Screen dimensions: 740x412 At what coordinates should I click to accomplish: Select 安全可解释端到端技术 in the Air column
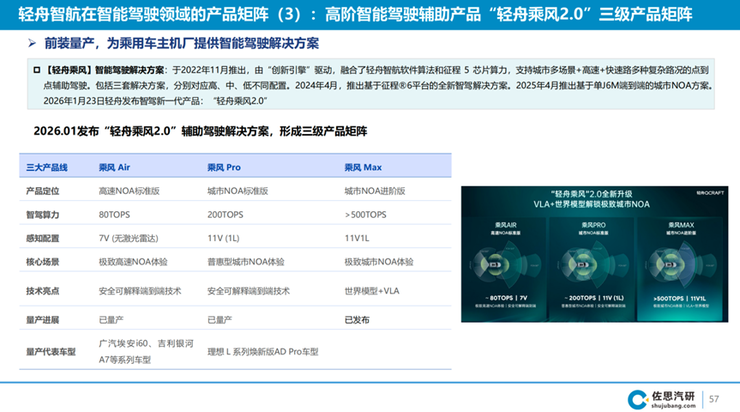140,291
